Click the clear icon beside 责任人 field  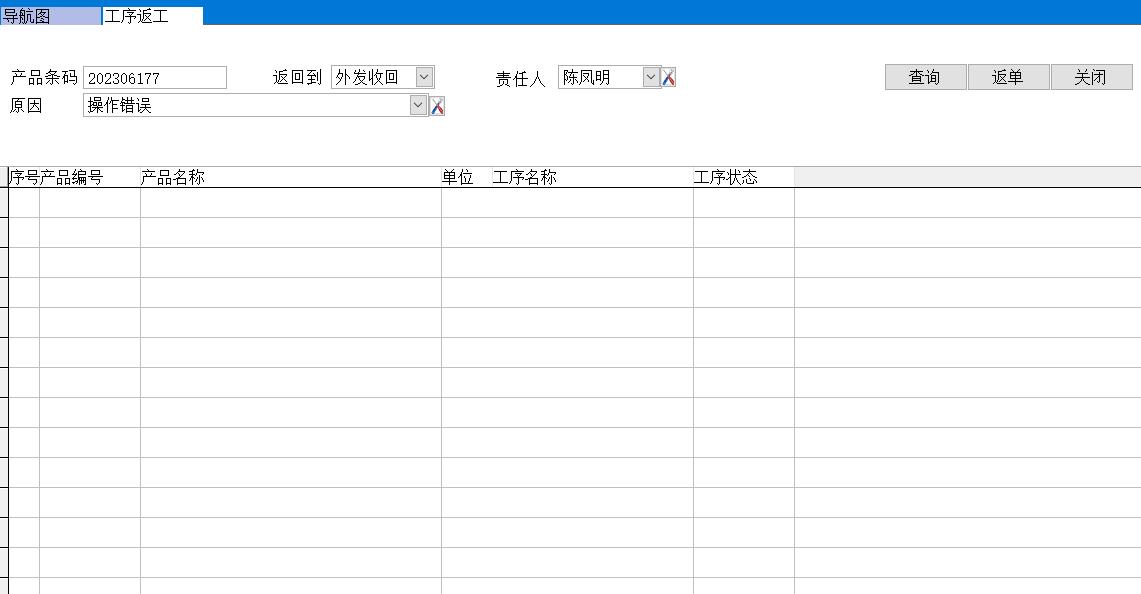click(x=669, y=78)
